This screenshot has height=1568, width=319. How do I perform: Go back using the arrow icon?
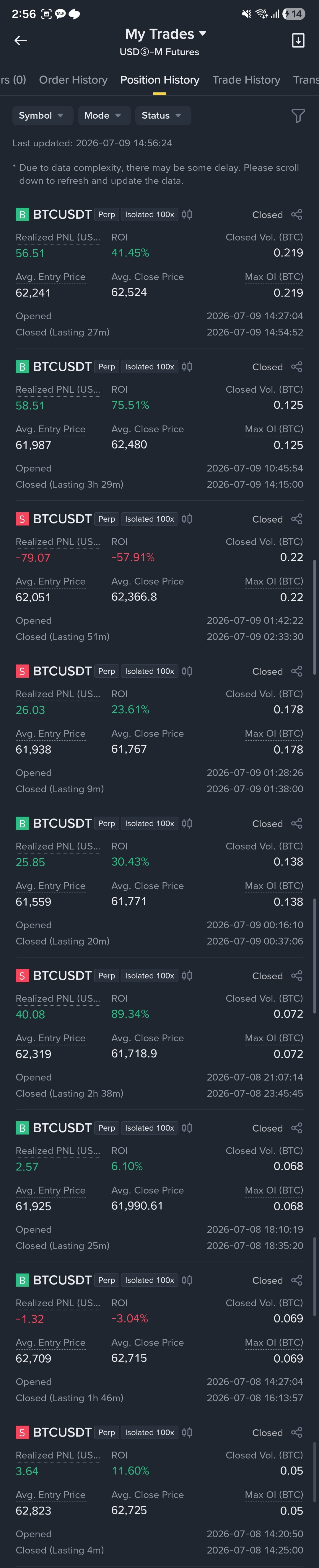pyautogui.click(x=21, y=41)
